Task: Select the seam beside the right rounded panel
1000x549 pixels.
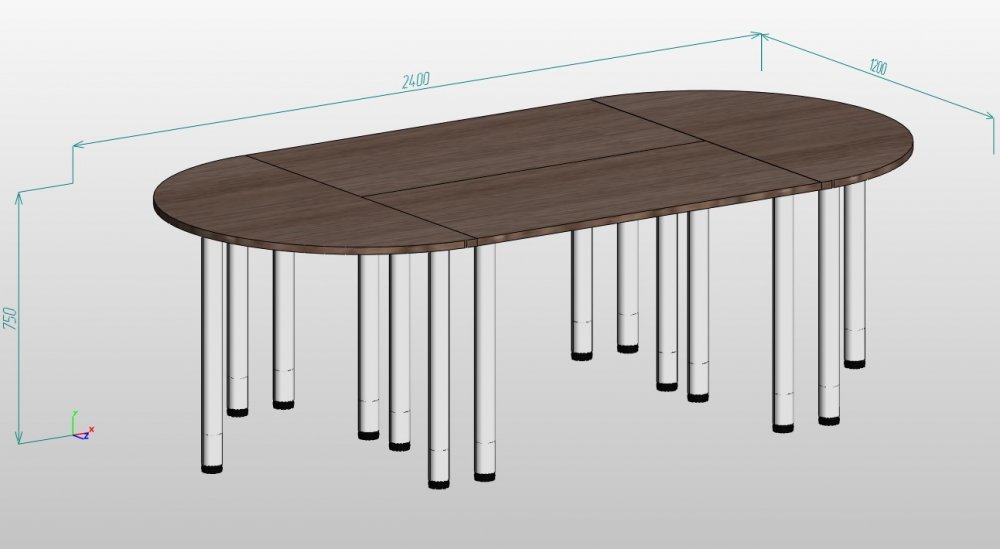Action: [710, 140]
